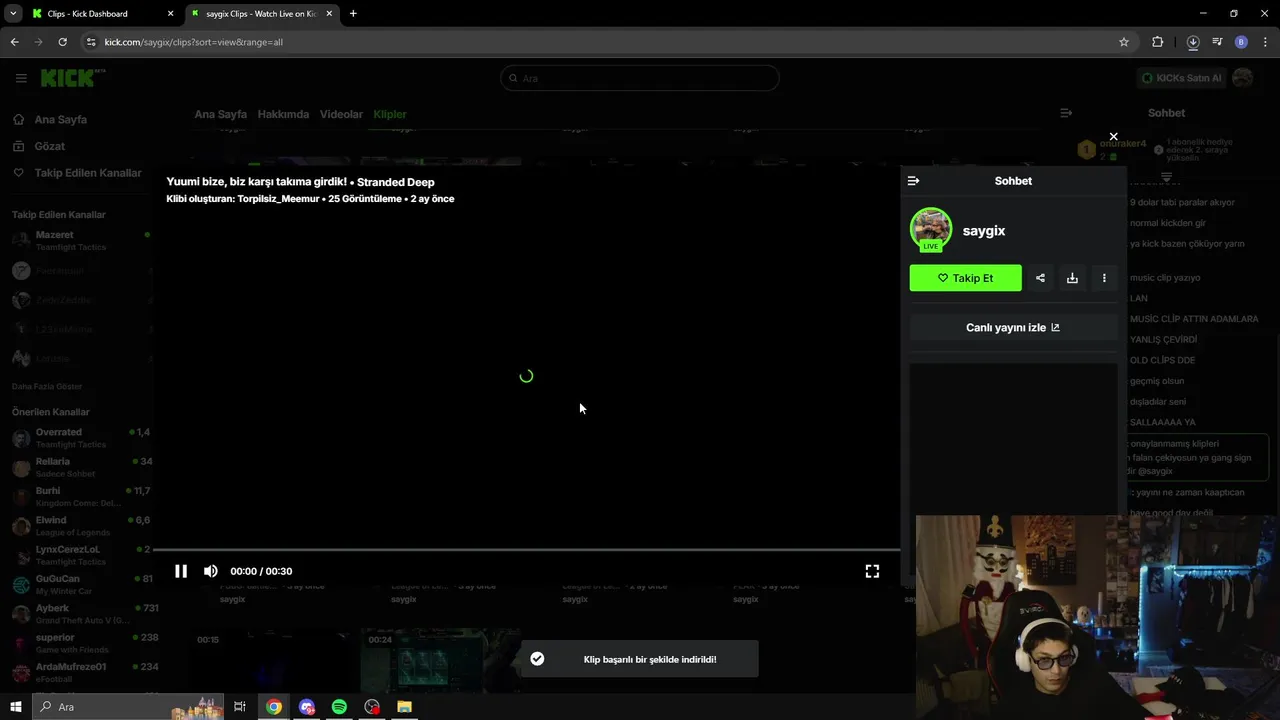This screenshot has height=720, width=1280.
Task: Click the saygix channel name in the panel
Action: click(x=984, y=231)
